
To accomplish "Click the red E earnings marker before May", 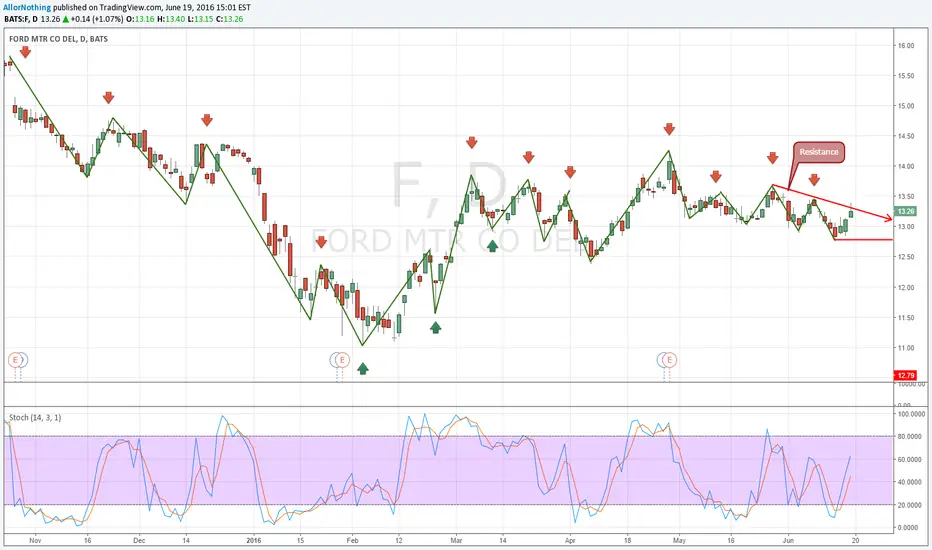I will coord(669,360).
